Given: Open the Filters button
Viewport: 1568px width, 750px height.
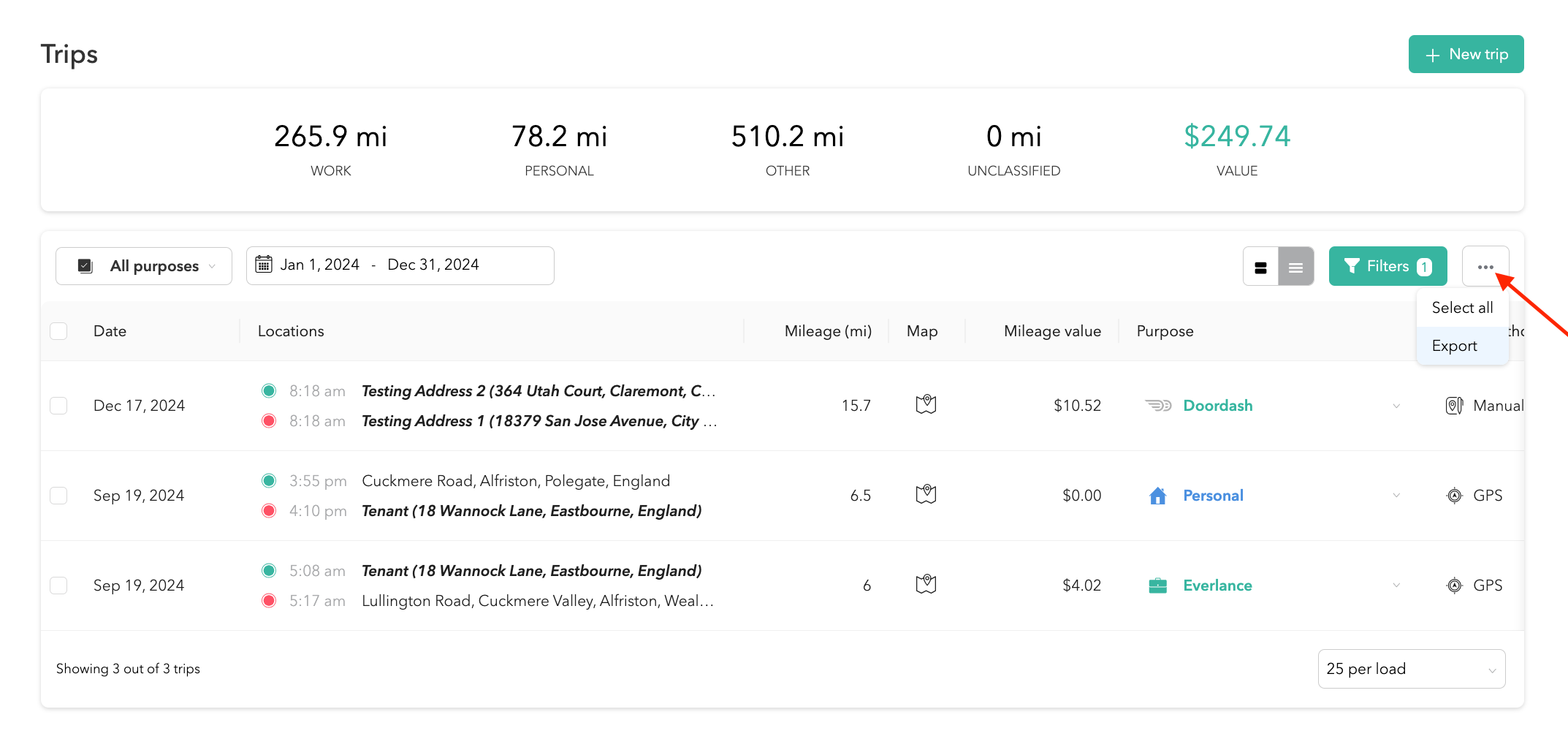Looking at the screenshot, I should coord(1387,267).
